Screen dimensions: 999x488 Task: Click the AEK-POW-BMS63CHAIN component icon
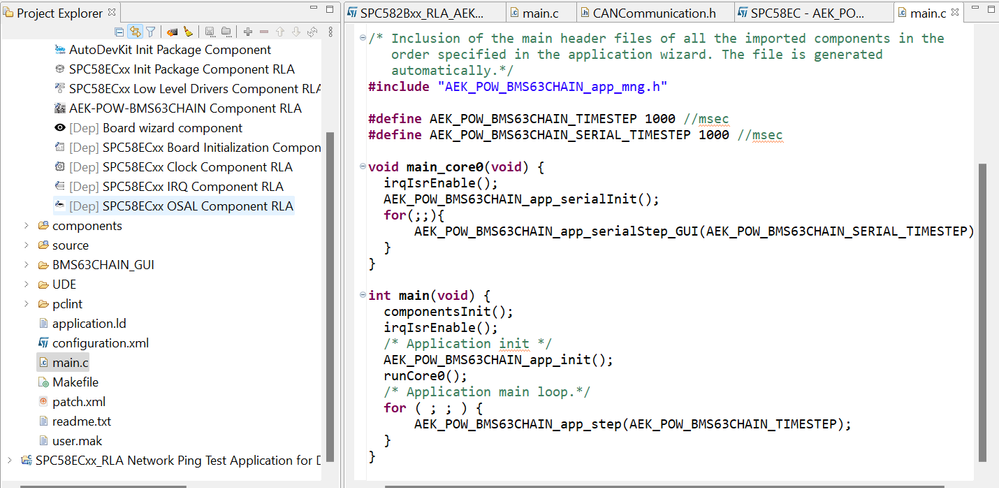pos(60,108)
